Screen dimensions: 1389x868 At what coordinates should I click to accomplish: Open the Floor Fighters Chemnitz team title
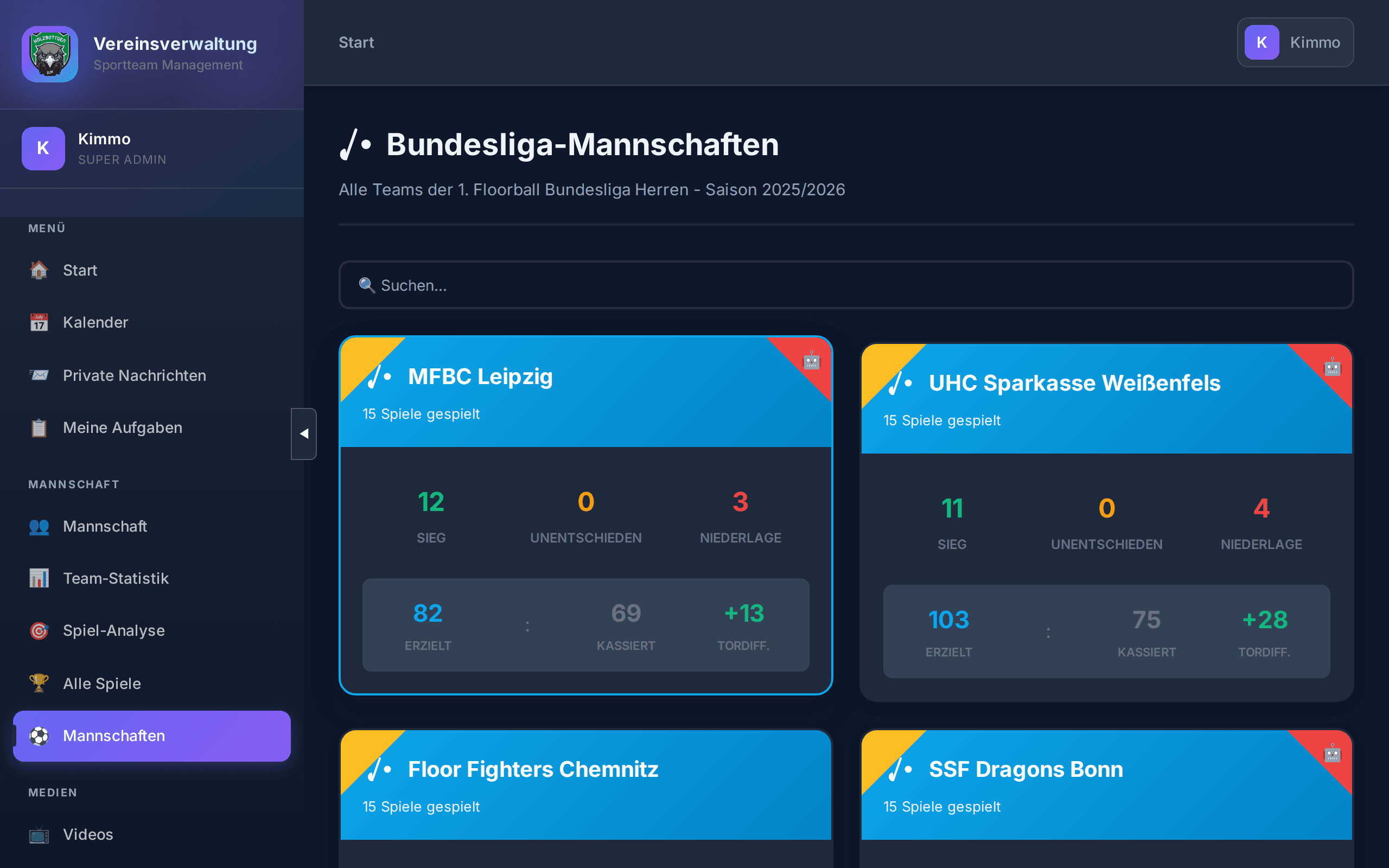coord(533,769)
